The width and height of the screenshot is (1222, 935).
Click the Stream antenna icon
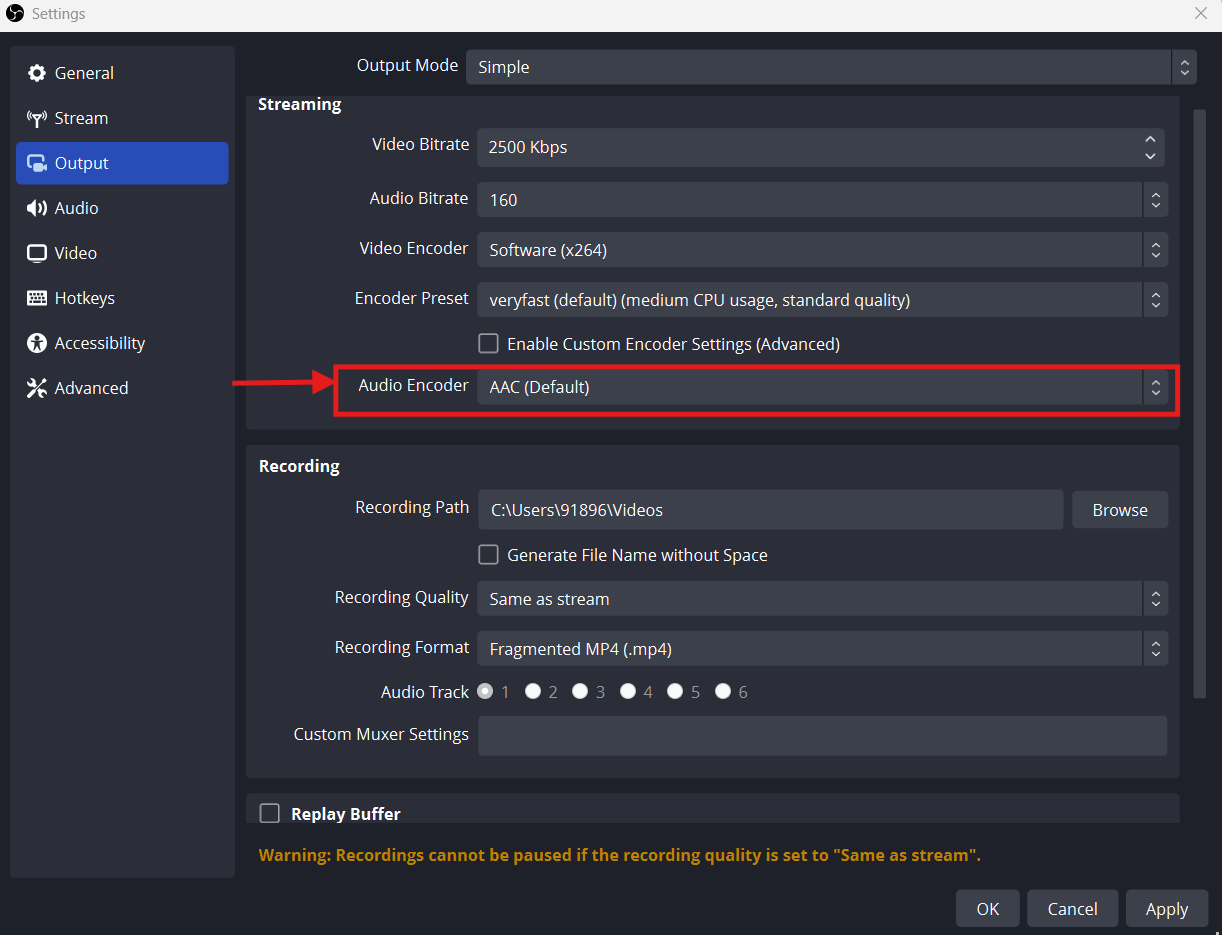[37, 118]
